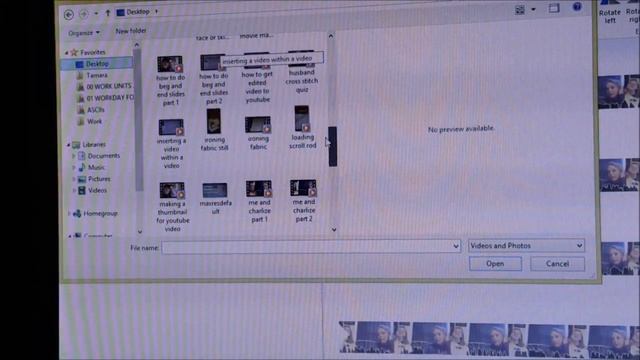Select the 'ironing fabric still' image
640x360 pixels.
pyautogui.click(x=214, y=130)
